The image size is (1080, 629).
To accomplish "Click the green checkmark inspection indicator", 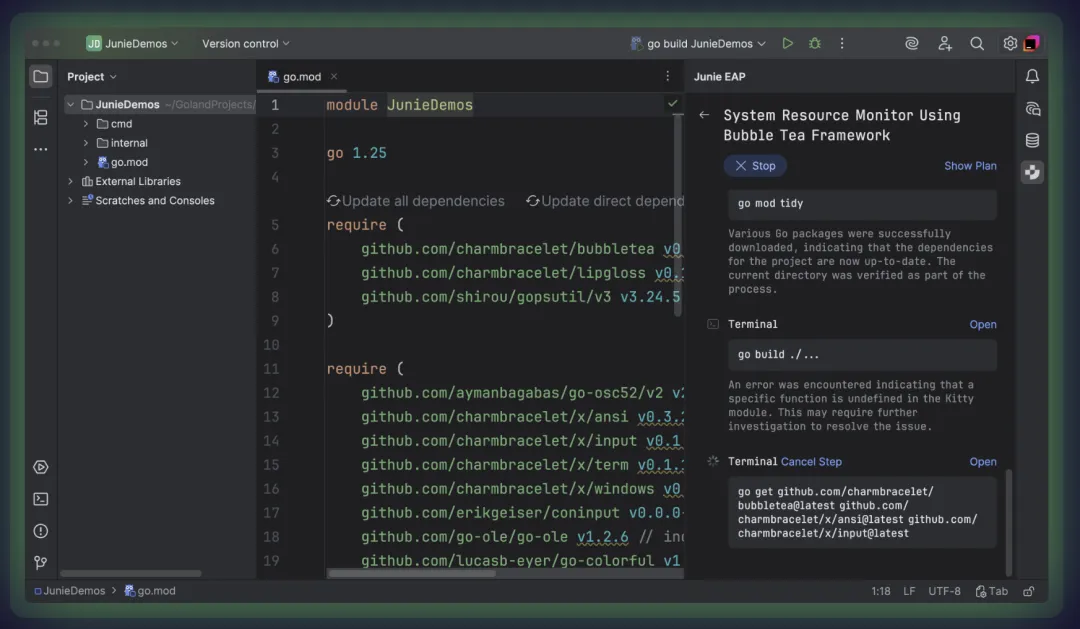I will 672,103.
